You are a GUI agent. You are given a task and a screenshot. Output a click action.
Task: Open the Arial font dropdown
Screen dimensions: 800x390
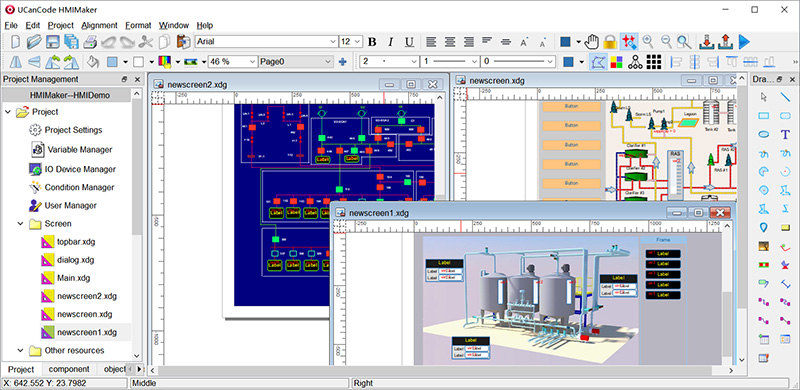(x=267, y=42)
